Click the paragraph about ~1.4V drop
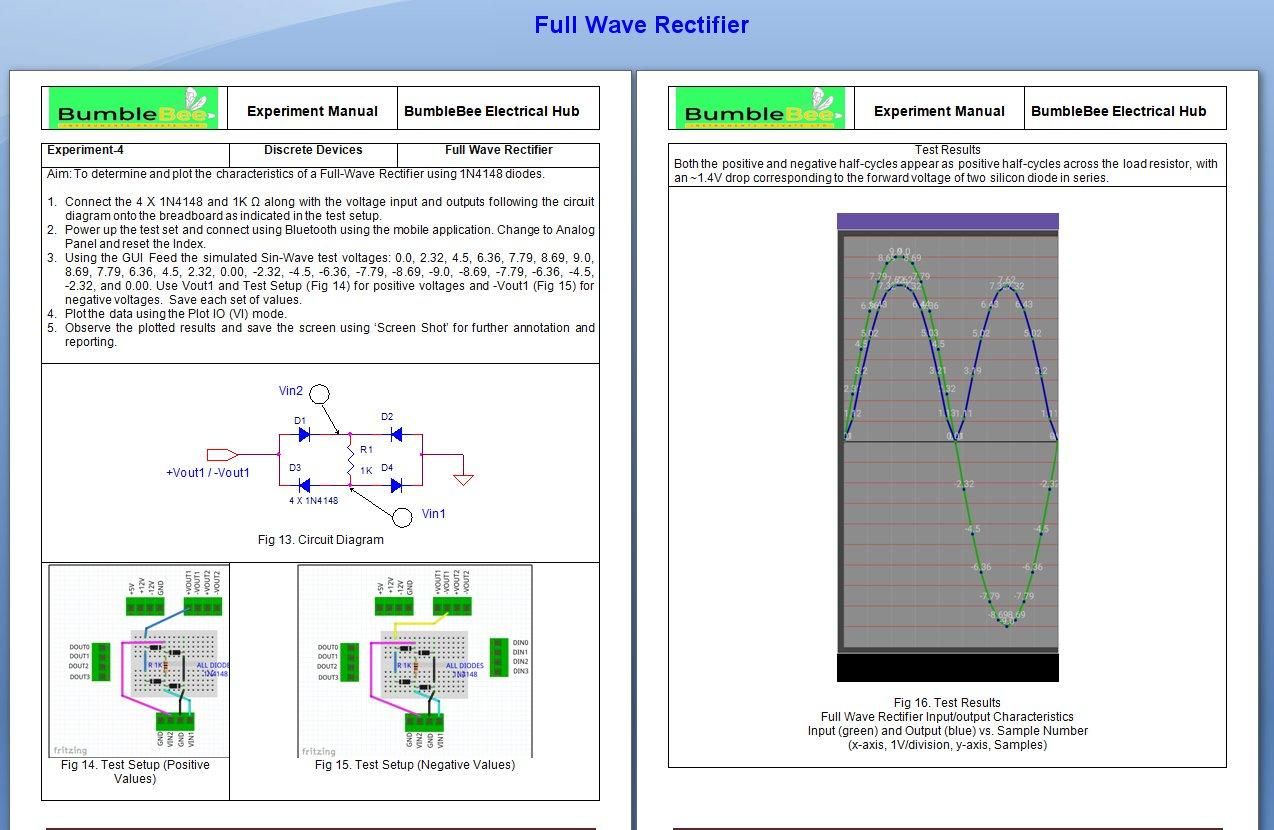 click(946, 171)
